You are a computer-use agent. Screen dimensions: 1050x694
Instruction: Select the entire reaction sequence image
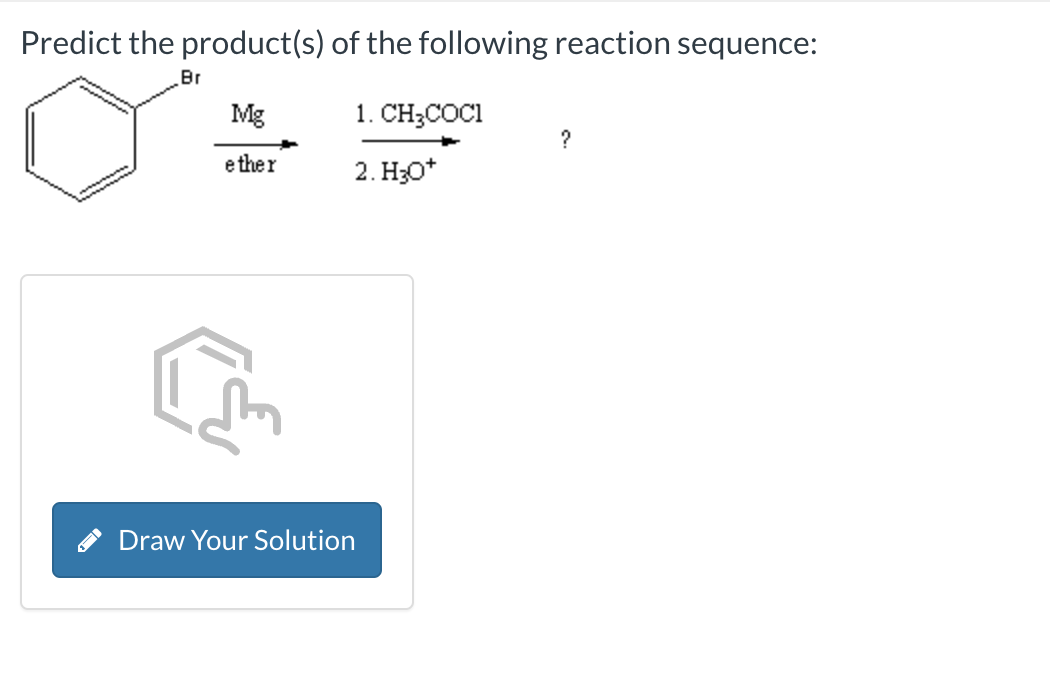[300, 135]
